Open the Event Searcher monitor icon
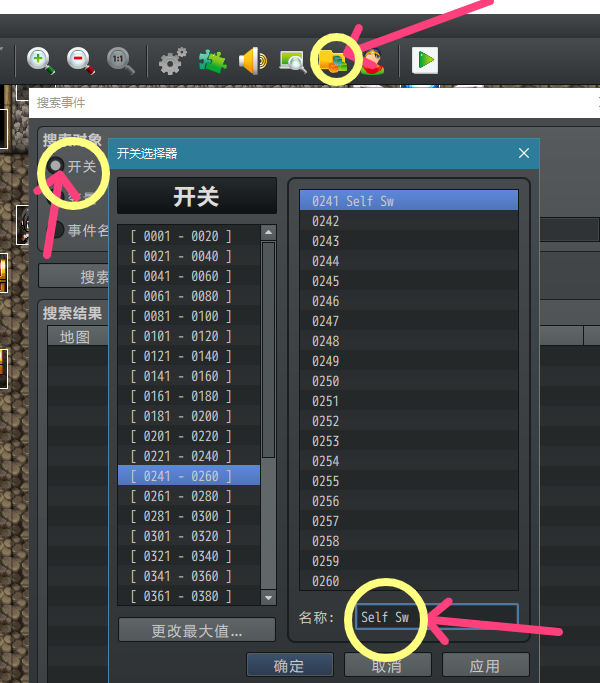The width and height of the screenshot is (600, 683). click(x=293, y=61)
